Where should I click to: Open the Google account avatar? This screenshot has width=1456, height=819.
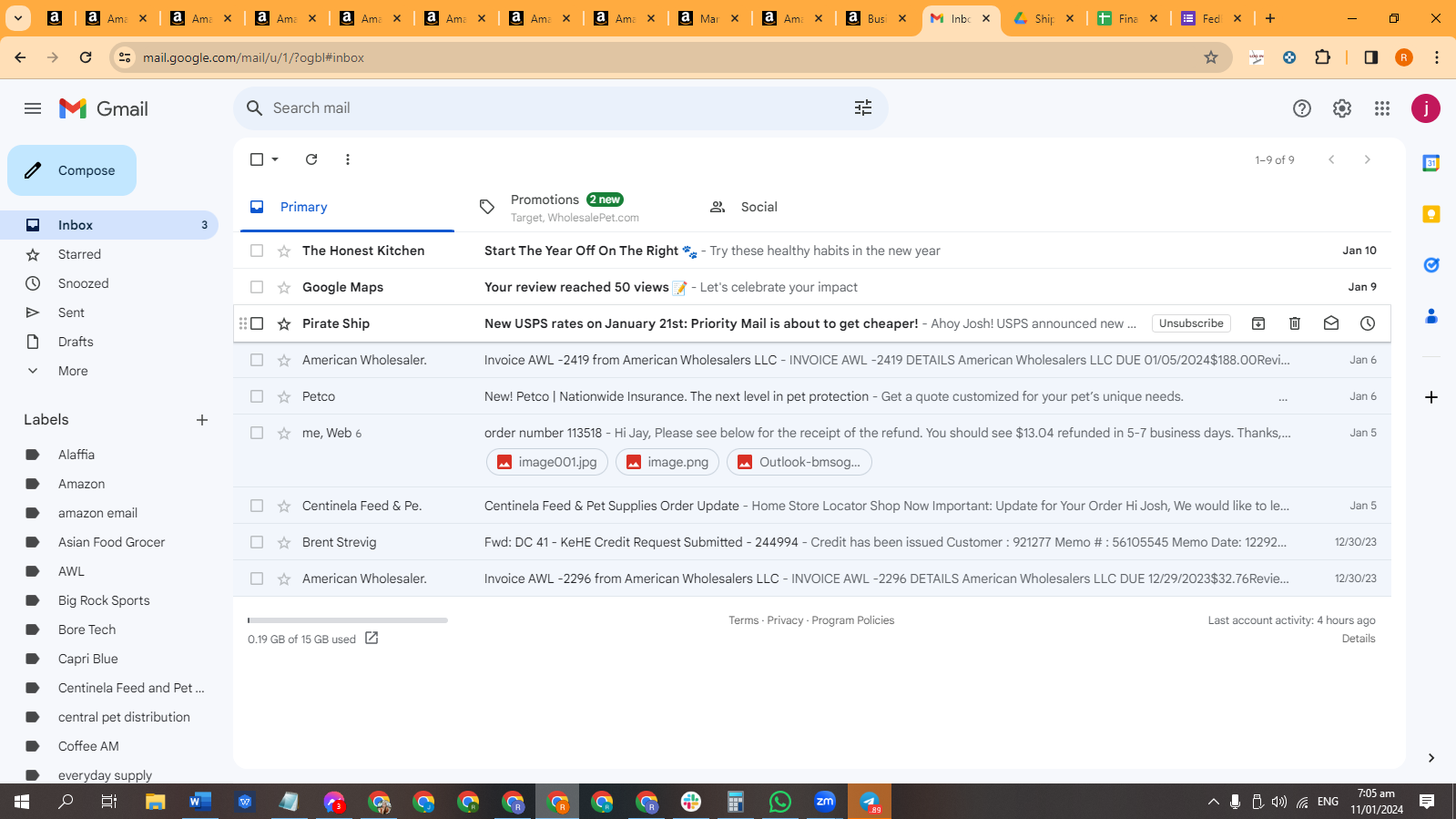pyautogui.click(x=1426, y=108)
